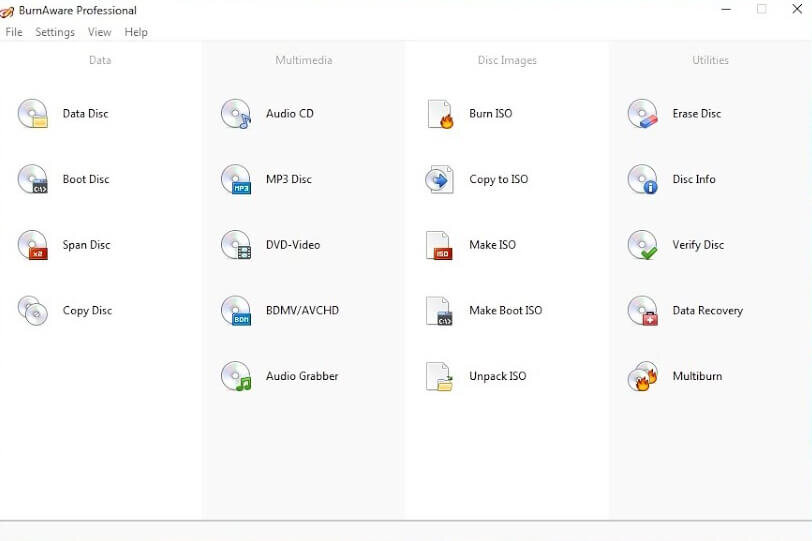
Task: Select the Verify Disc checkmark icon
Action: click(643, 245)
